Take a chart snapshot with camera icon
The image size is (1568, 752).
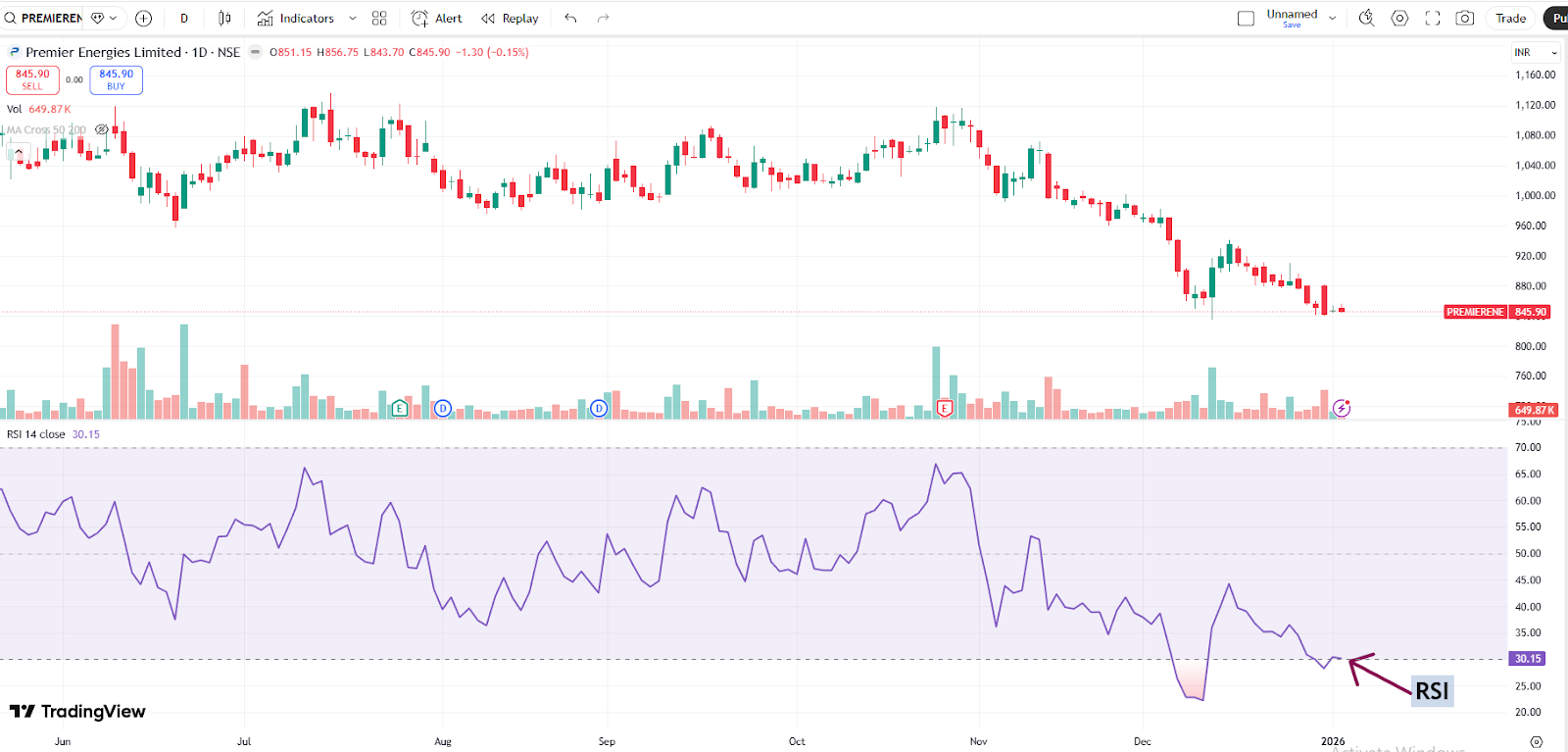(x=1465, y=18)
